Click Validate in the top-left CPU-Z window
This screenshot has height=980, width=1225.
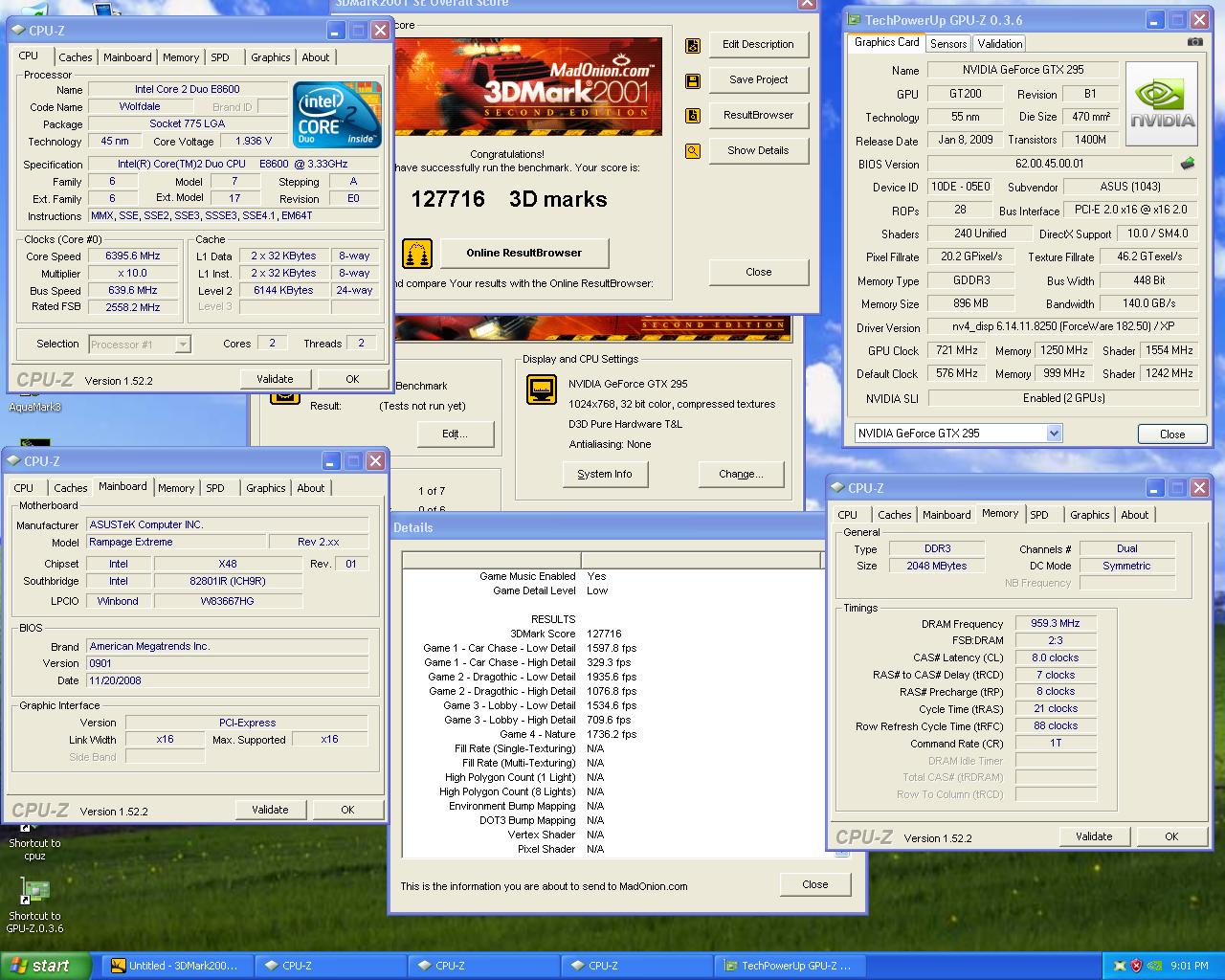(275, 380)
